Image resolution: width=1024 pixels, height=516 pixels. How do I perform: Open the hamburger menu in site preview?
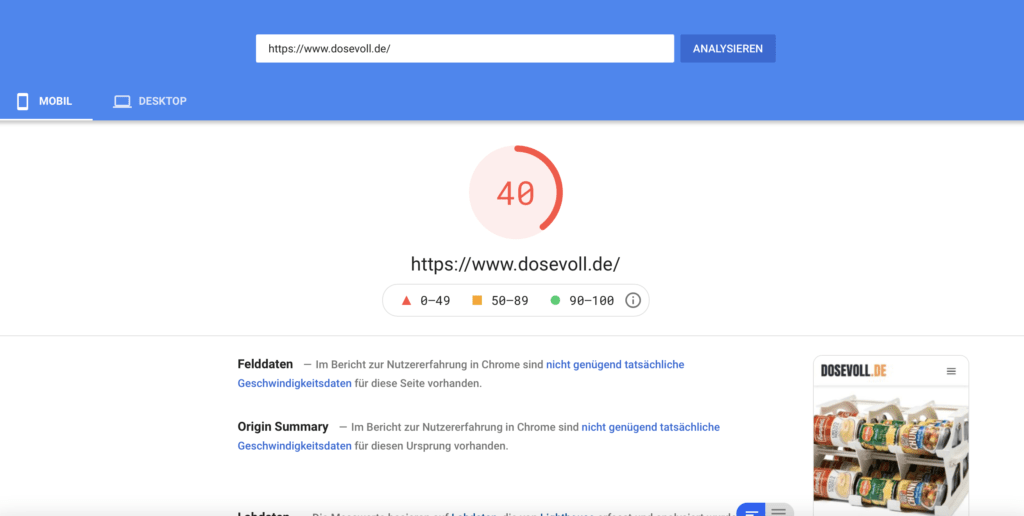click(x=951, y=371)
